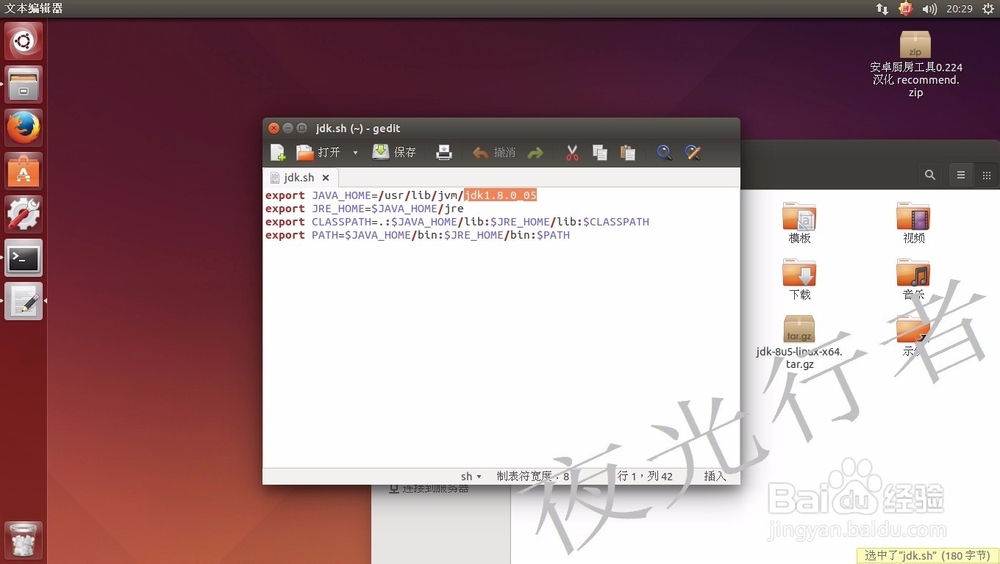Copy the selected text
The image size is (1000, 564).
(599, 152)
